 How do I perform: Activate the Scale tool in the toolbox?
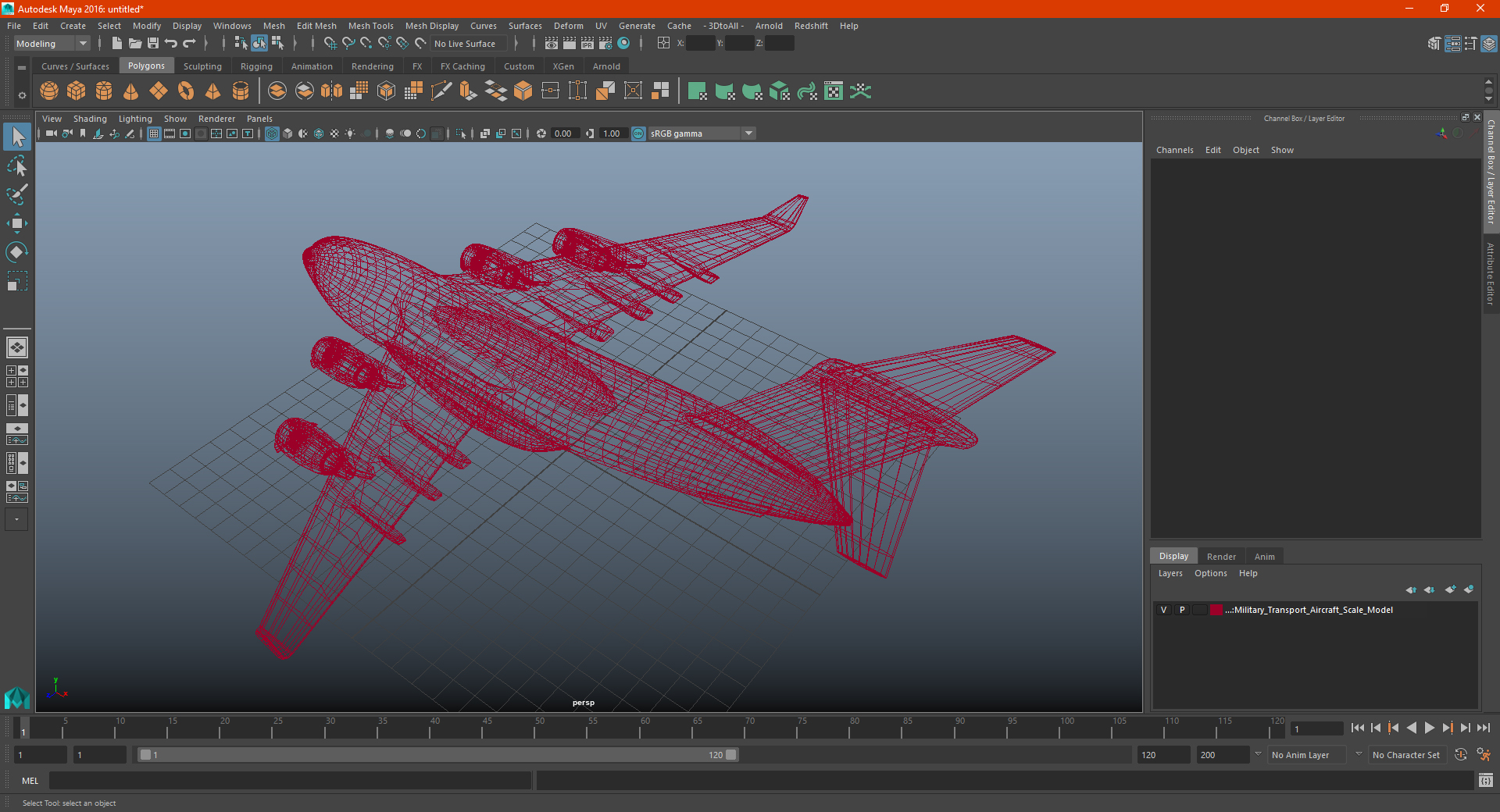click(x=17, y=281)
